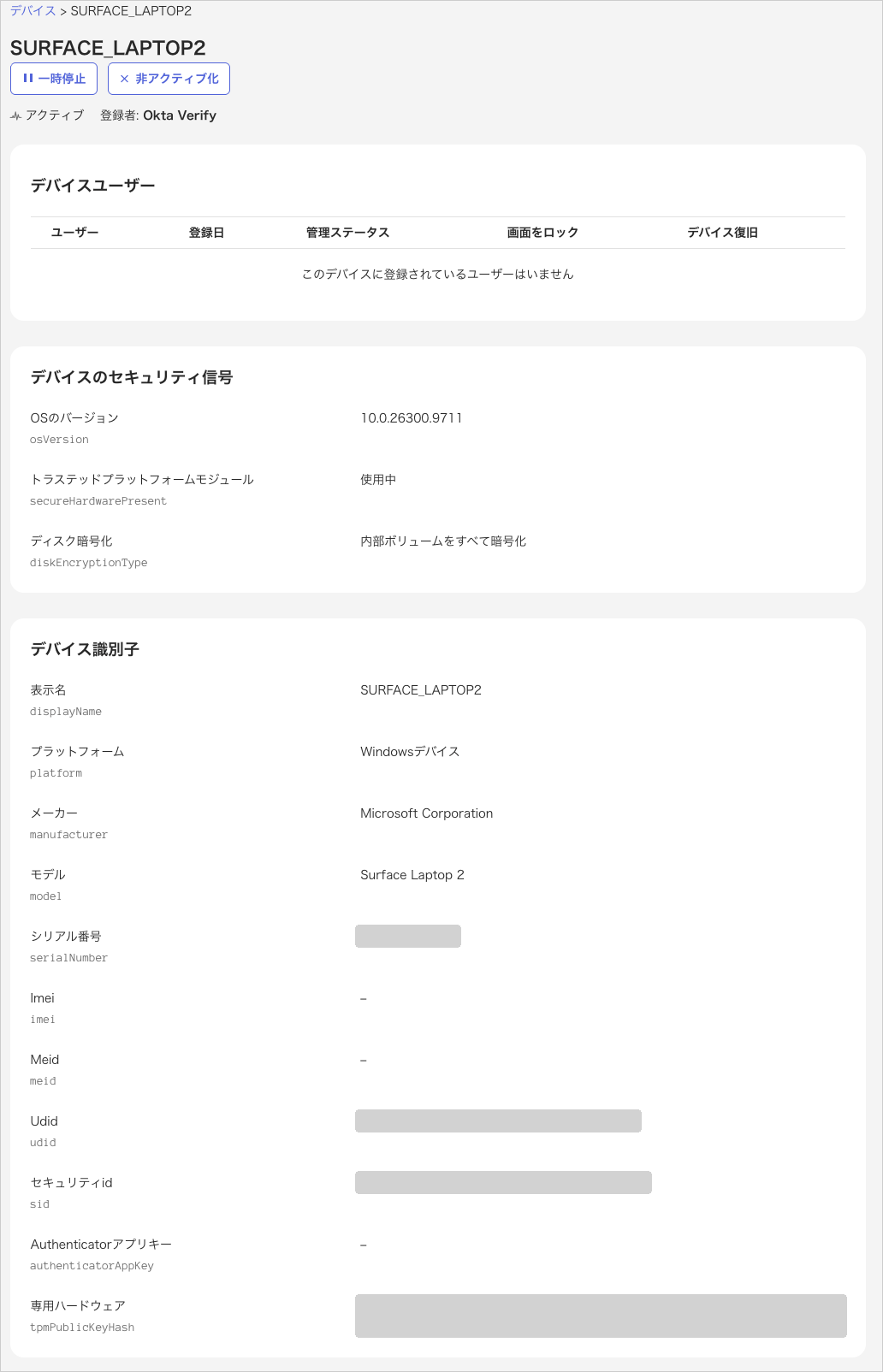Screen dimensions: 883x1372
Task: Click the osVersion attribute name
Action: (x=59, y=440)
